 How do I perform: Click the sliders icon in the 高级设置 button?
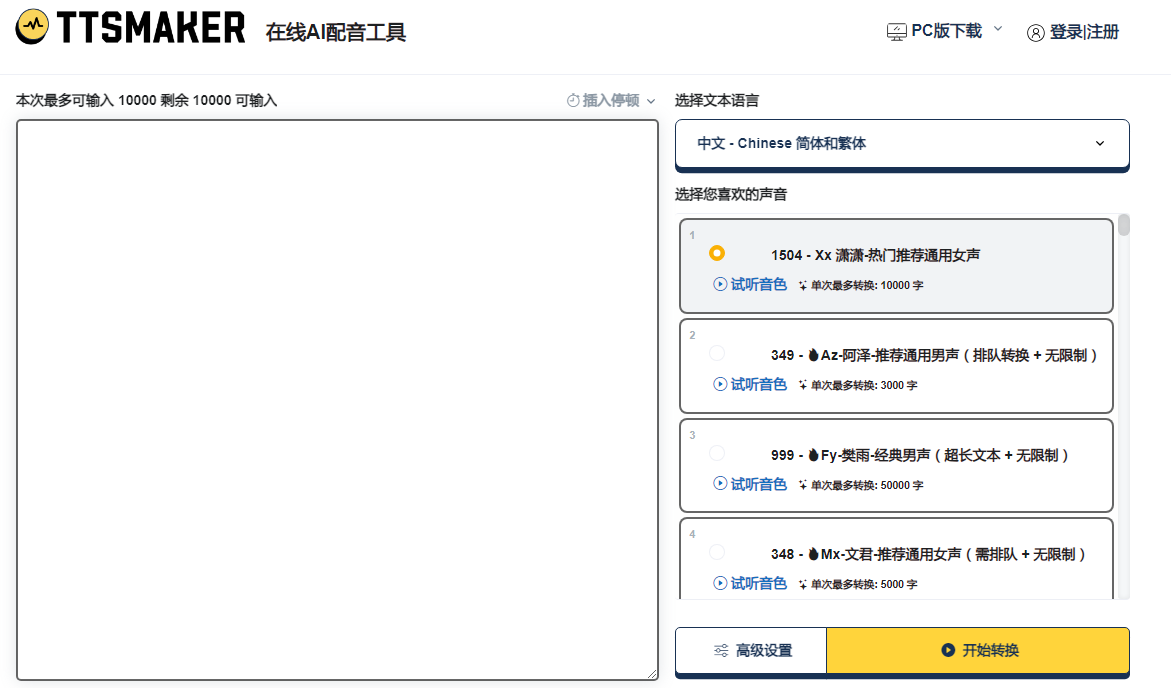(x=718, y=649)
